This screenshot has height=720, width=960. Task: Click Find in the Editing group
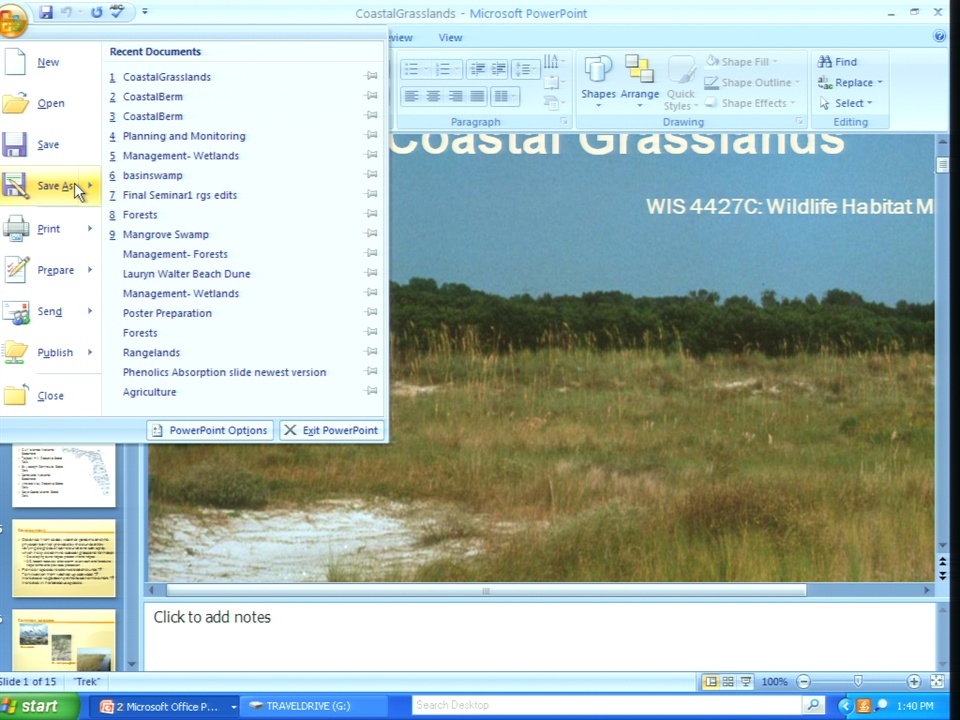(837, 61)
